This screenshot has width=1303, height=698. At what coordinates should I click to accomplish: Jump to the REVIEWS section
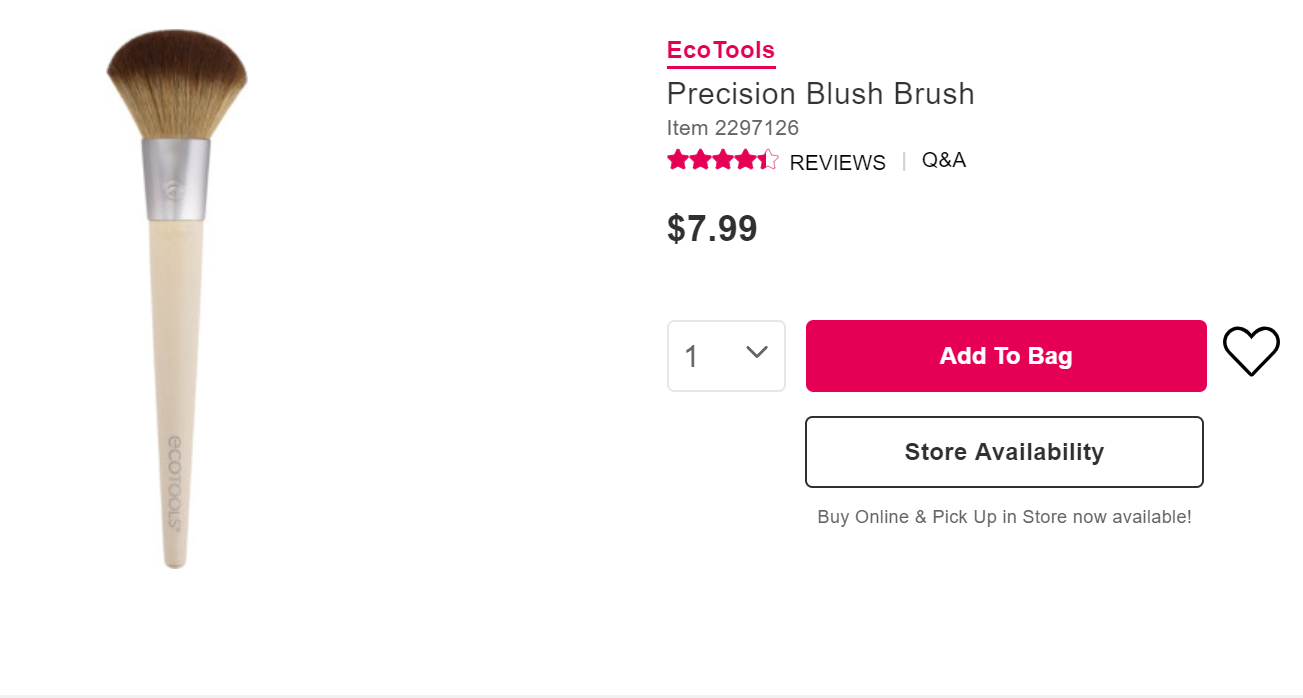[x=838, y=163]
